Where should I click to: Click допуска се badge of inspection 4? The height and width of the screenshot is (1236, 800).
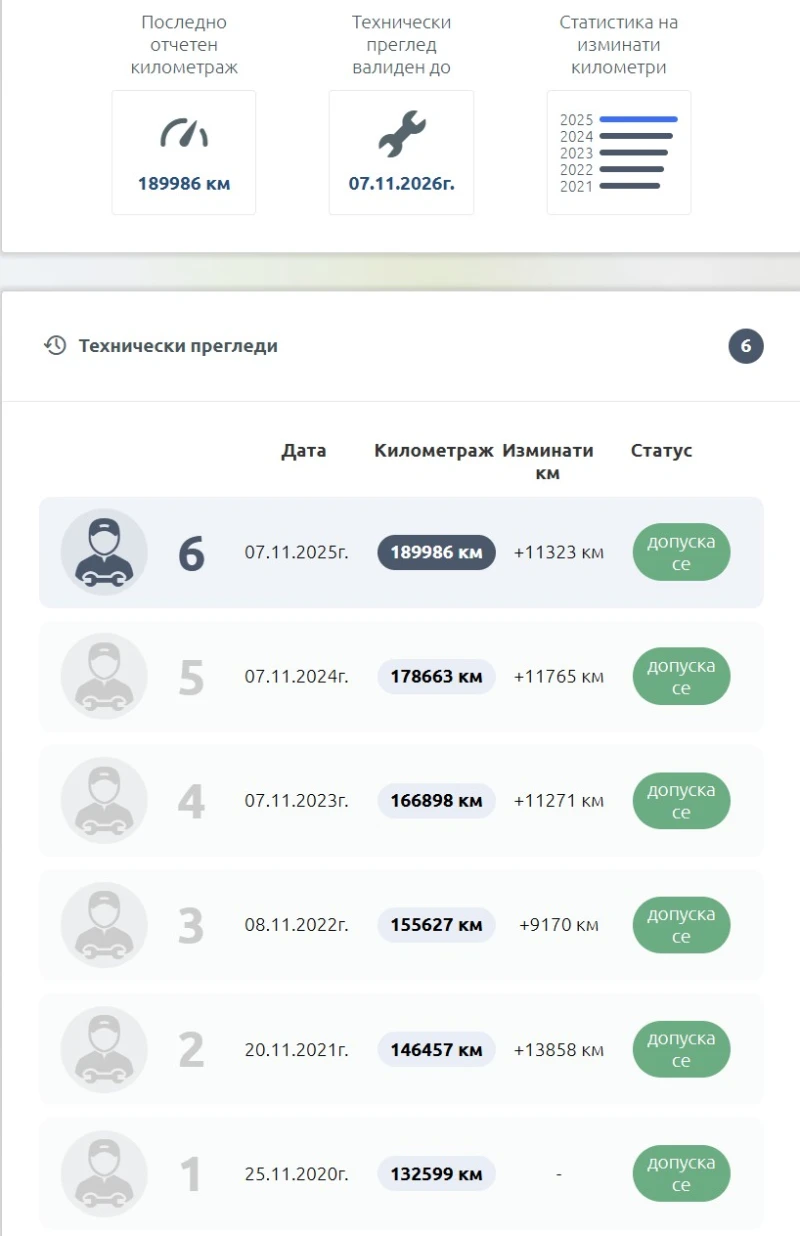(x=681, y=801)
